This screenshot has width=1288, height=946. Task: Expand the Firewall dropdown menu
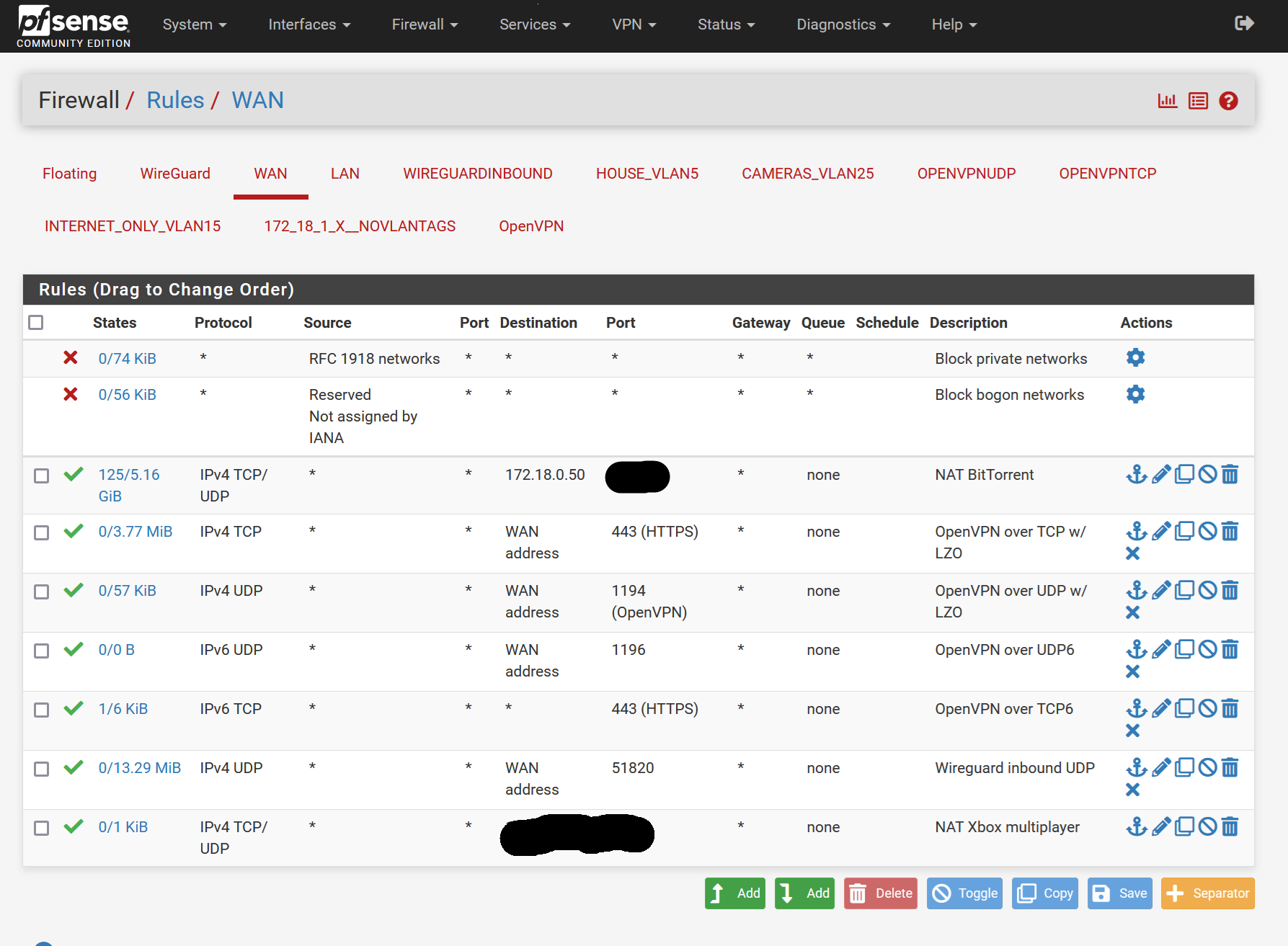[425, 24]
